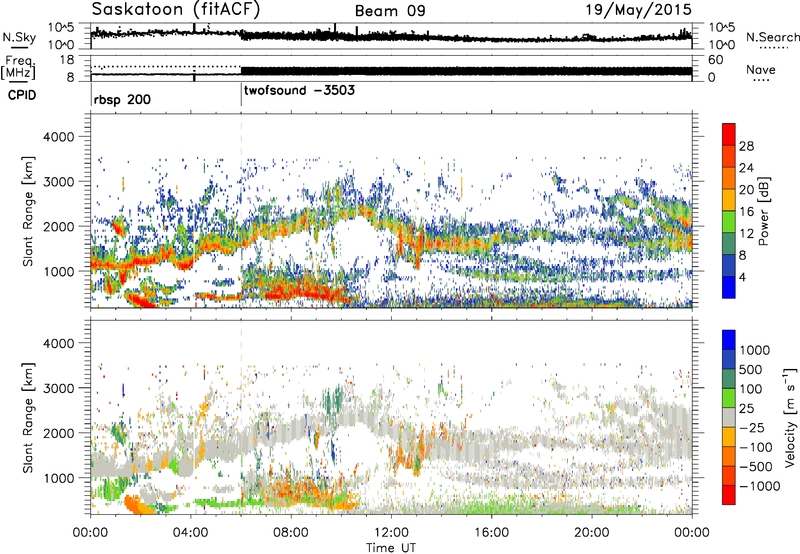Pick the dark blue 4–8 dB Power segment
800x554 pixels.
click(x=729, y=265)
